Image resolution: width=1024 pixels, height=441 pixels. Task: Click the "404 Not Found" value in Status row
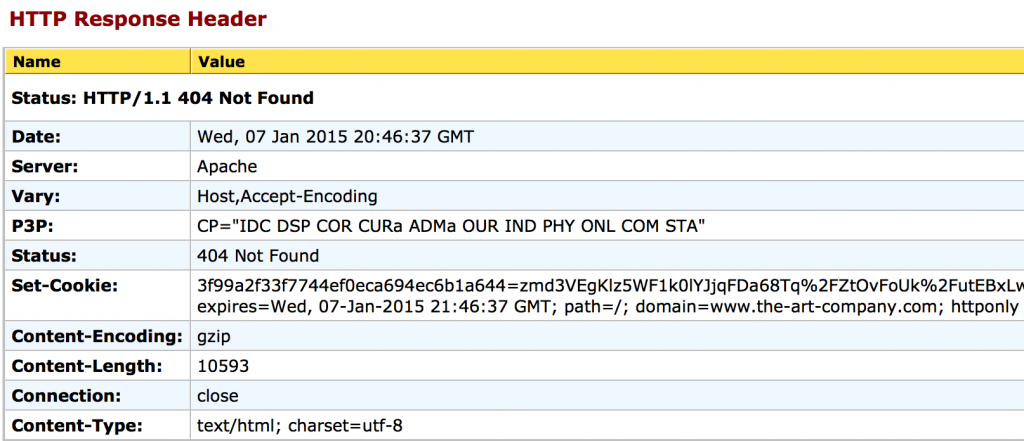point(259,256)
